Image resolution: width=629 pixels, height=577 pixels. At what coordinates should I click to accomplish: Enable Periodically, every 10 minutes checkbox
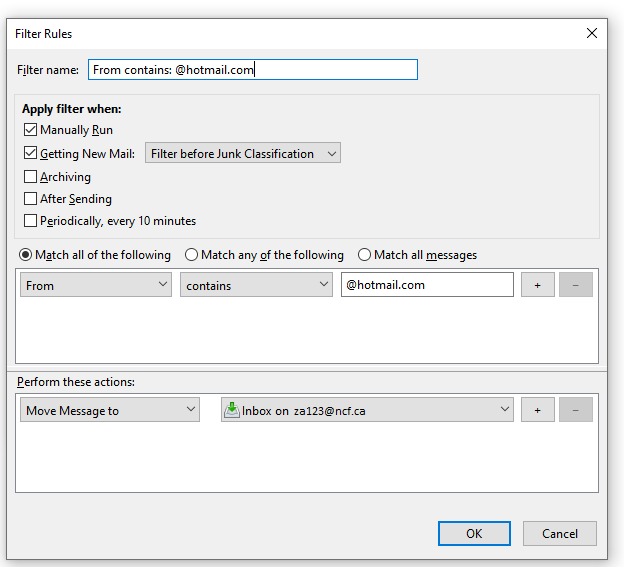point(30,220)
